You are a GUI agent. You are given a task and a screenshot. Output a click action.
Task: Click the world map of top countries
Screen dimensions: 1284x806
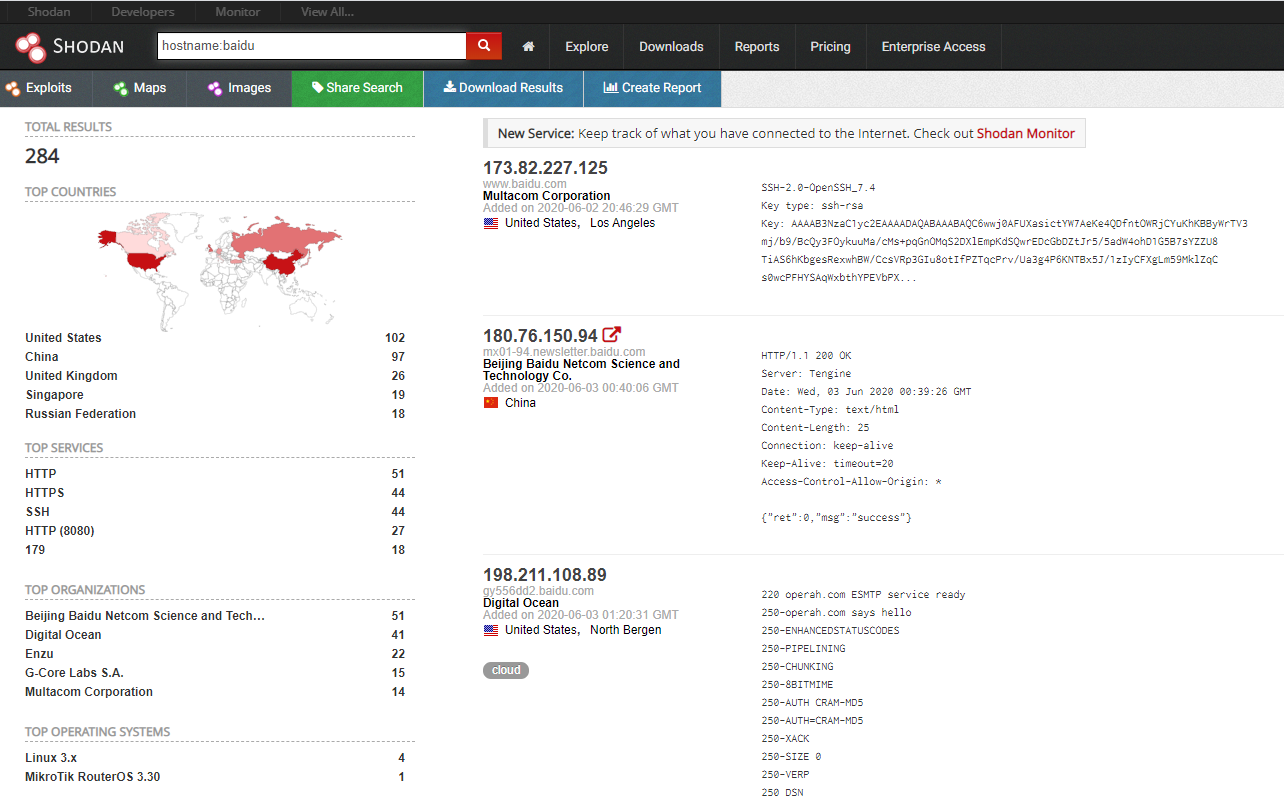tap(218, 269)
